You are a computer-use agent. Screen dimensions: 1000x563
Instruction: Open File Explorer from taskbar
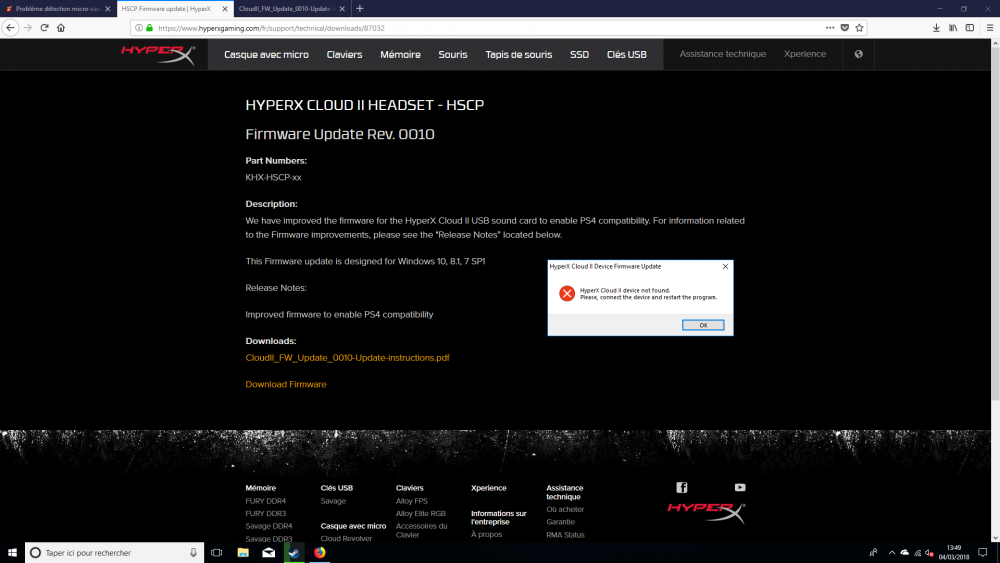(243, 553)
